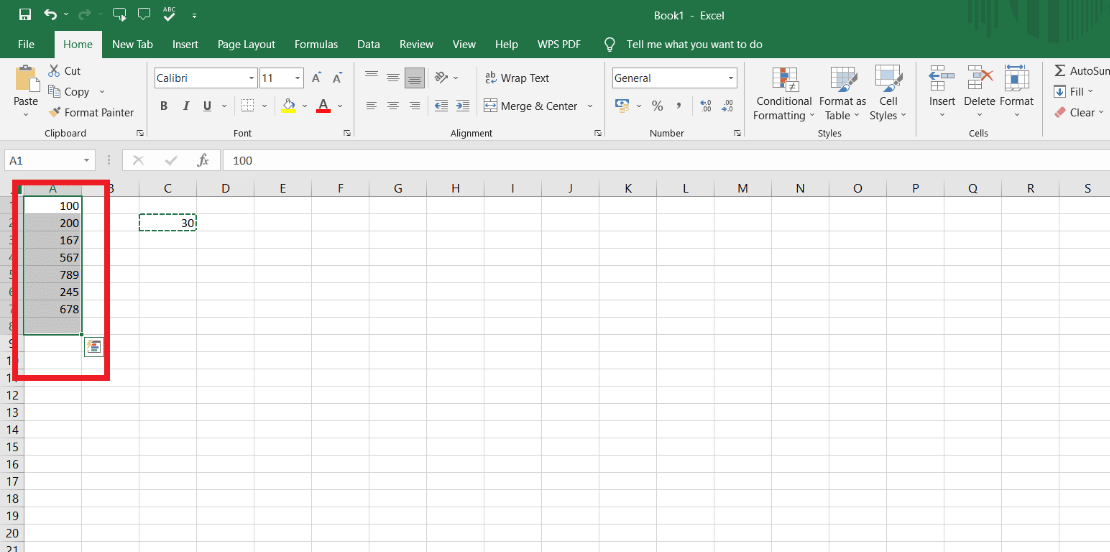Open the Copy dropdown arrow

pos(102,92)
